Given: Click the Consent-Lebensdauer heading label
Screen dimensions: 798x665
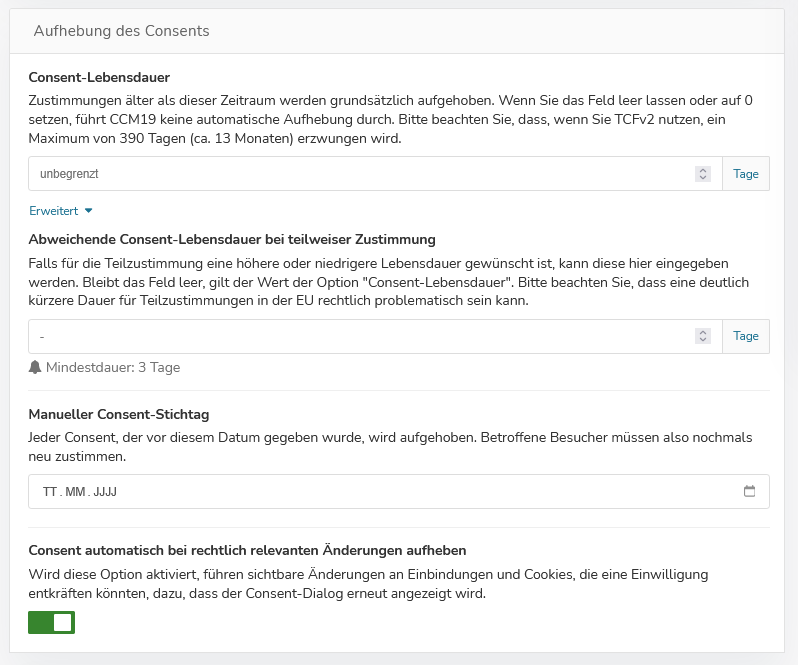Looking at the screenshot, I should 99,77.
